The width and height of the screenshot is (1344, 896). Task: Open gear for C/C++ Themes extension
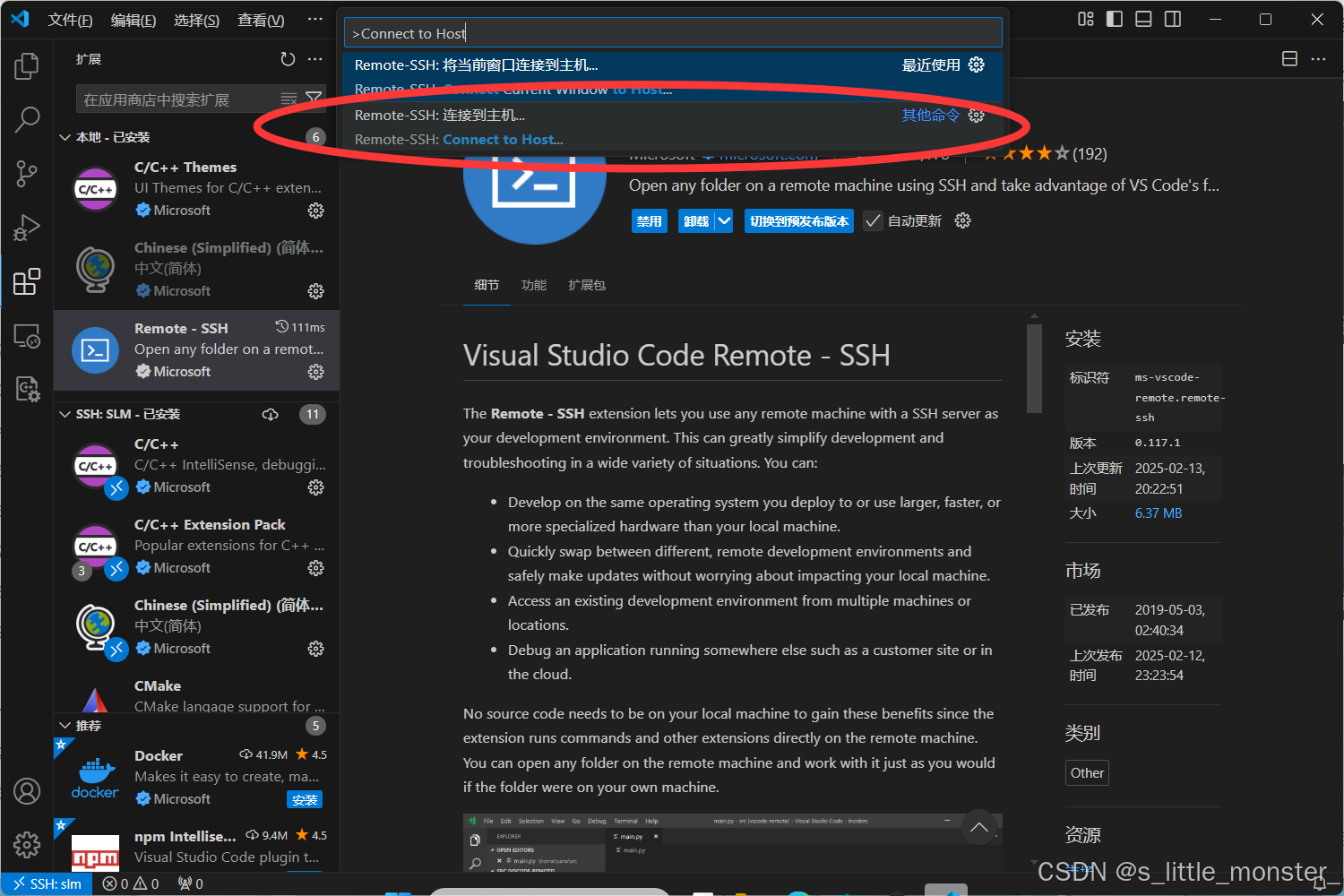316,211
